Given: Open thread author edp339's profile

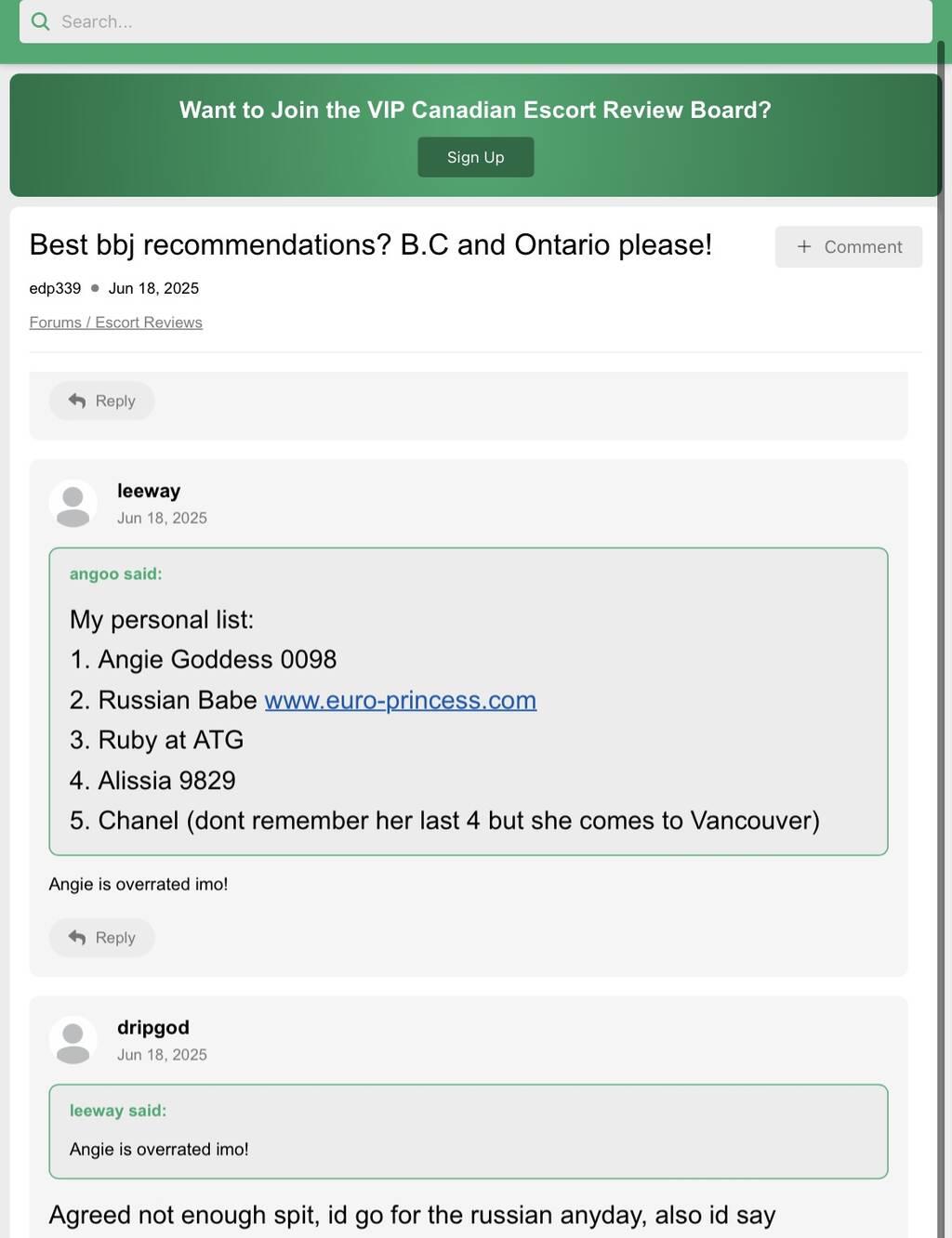Looking at the screenshot, I should pyautogui.click(x=55, y=288).
